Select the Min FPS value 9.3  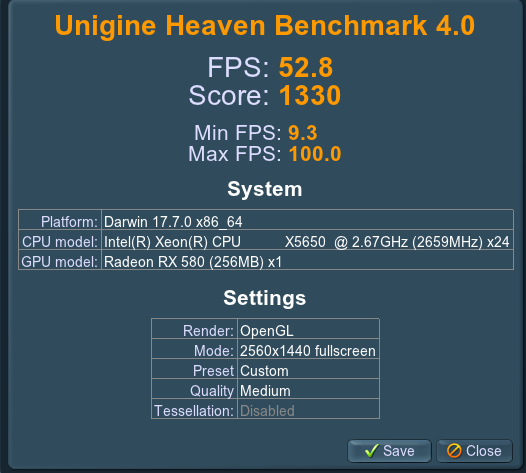click(303, 133)
